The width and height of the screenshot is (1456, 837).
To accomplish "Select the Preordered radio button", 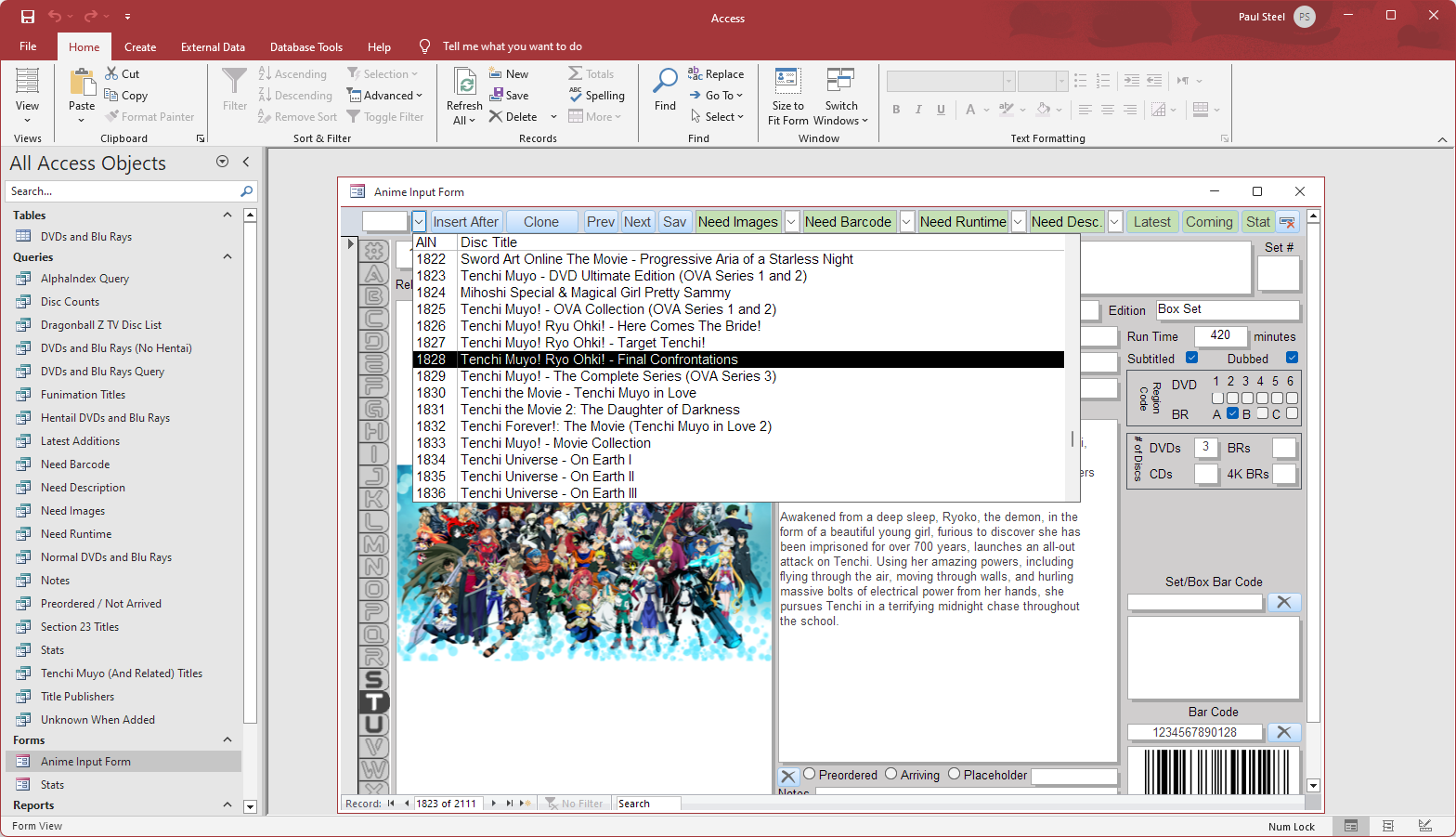I will [809, 774].
